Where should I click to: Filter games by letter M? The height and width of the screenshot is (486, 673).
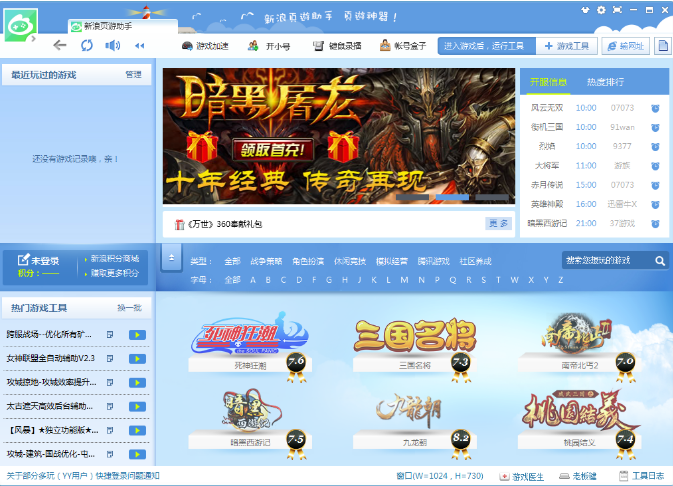tap(404, 280)
